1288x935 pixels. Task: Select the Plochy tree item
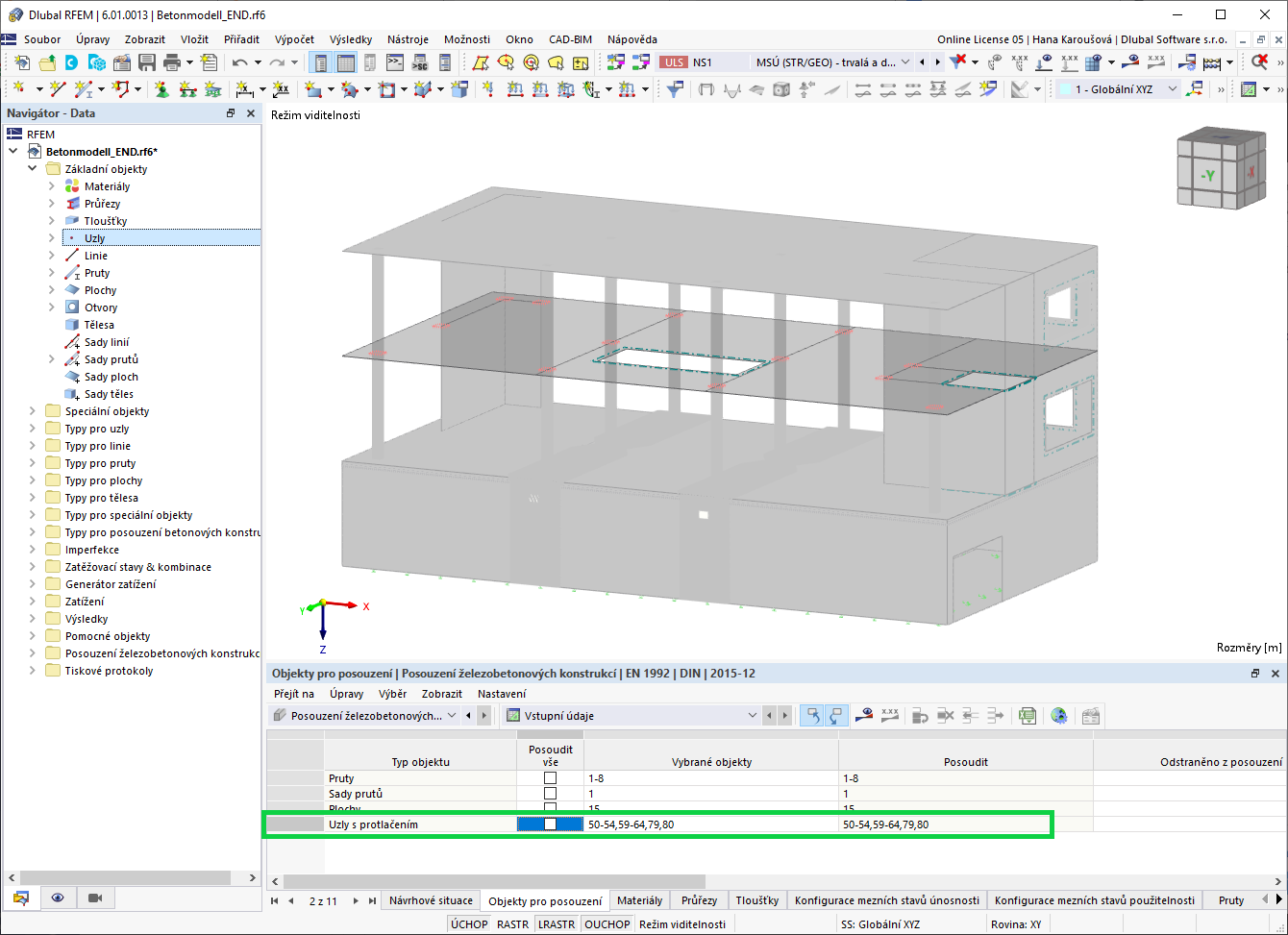click(x=100, y=290)
